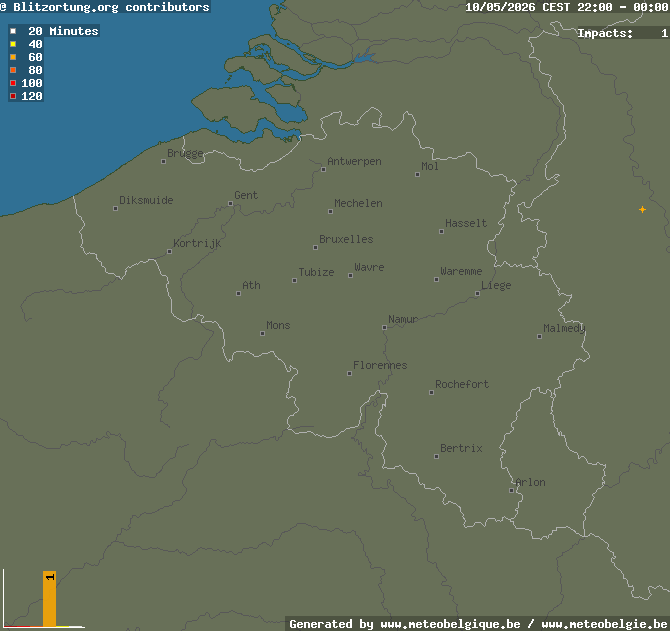
Task: Click the Wavre city marker square
Action: pyautogui.click(x=350, y=276)
